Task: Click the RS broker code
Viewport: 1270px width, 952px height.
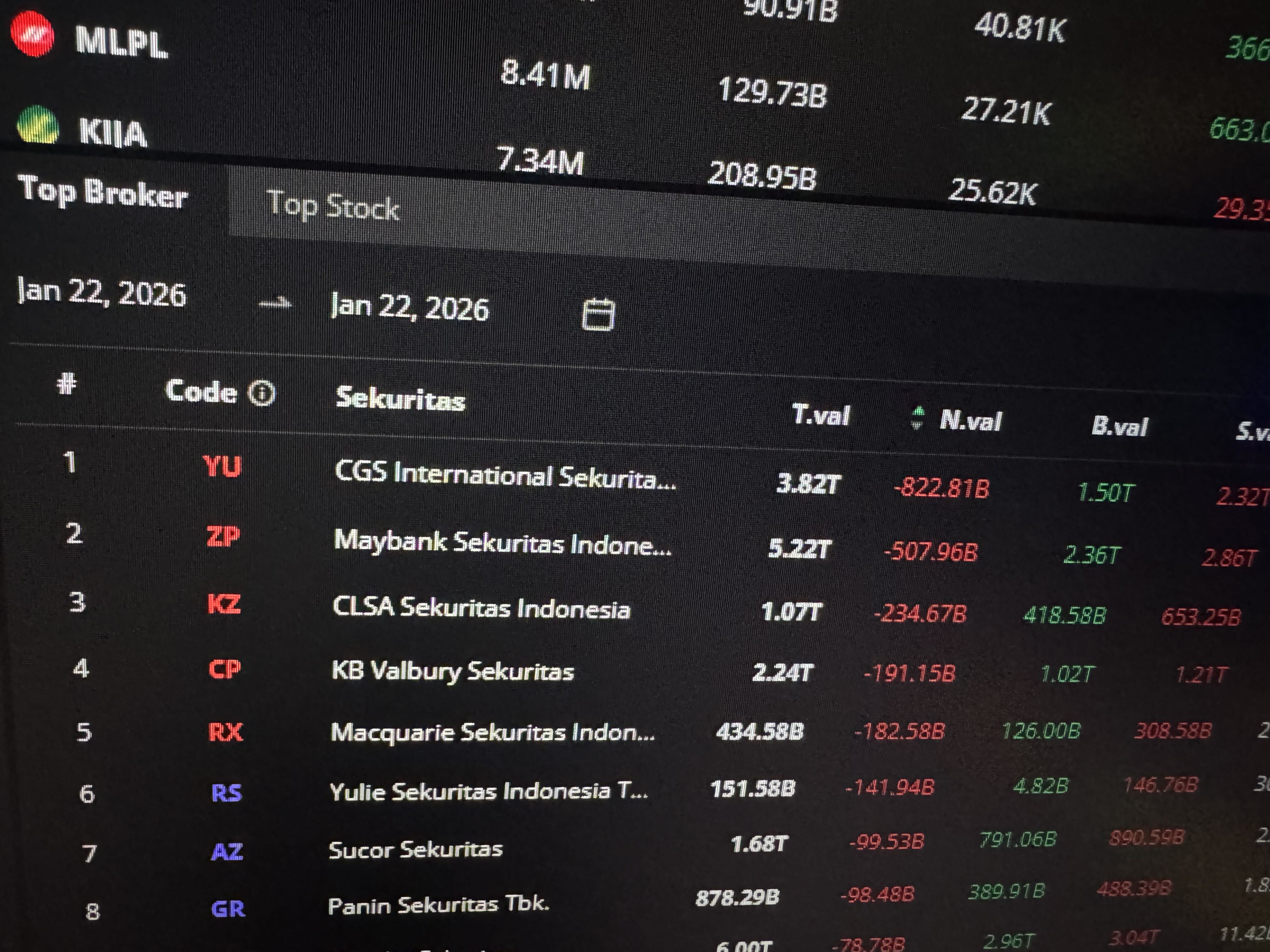Action: click(227, 793)
